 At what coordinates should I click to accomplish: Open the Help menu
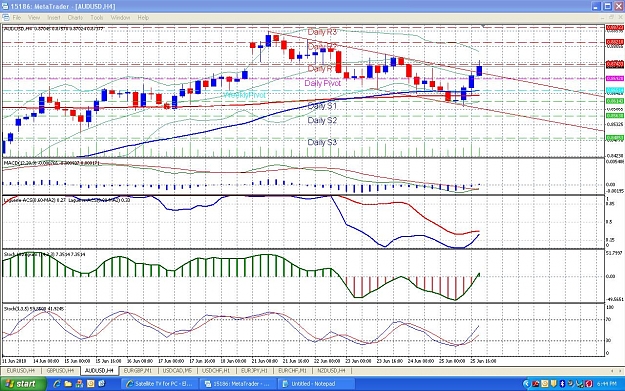pos(143,18)
